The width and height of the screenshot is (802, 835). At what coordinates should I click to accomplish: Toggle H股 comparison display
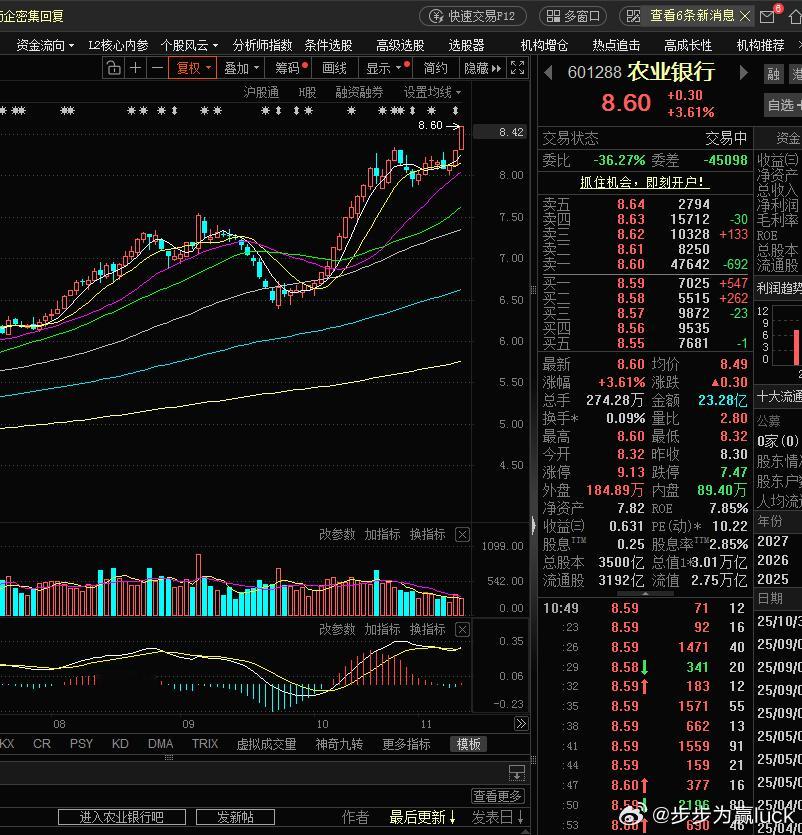click(x=307, y=92)
